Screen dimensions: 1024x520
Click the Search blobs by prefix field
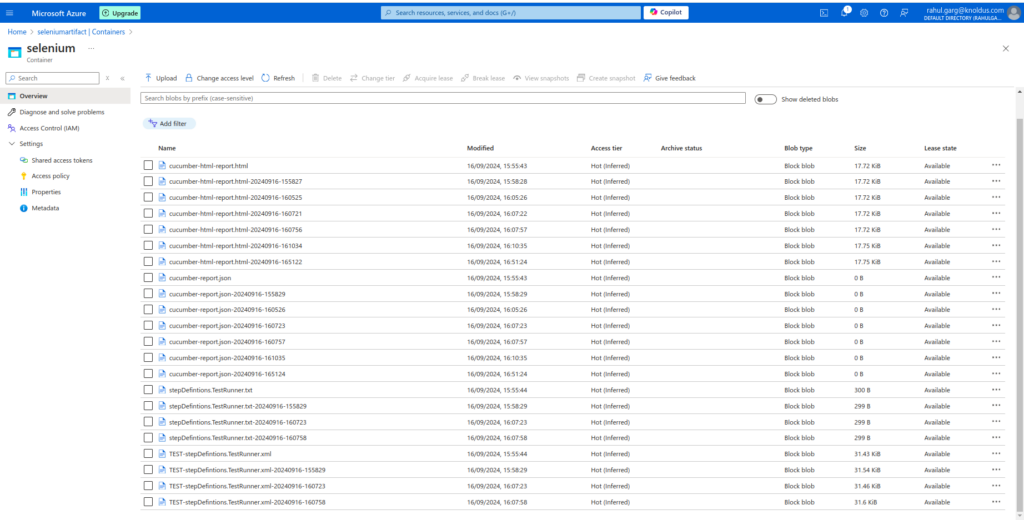(x=444, y=99)
